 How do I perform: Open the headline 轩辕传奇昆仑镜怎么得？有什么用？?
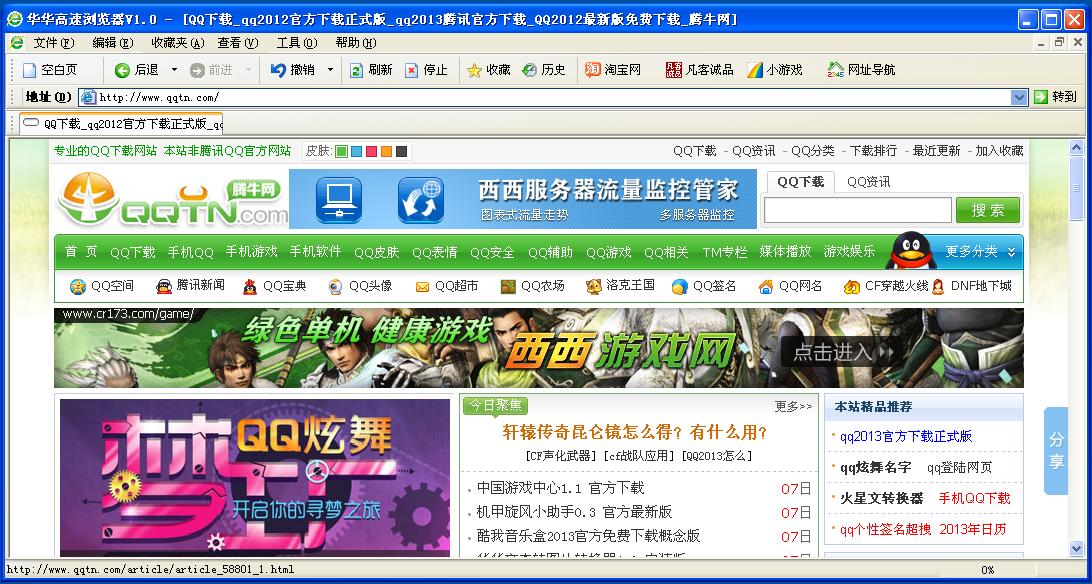[x=635, y=432]
